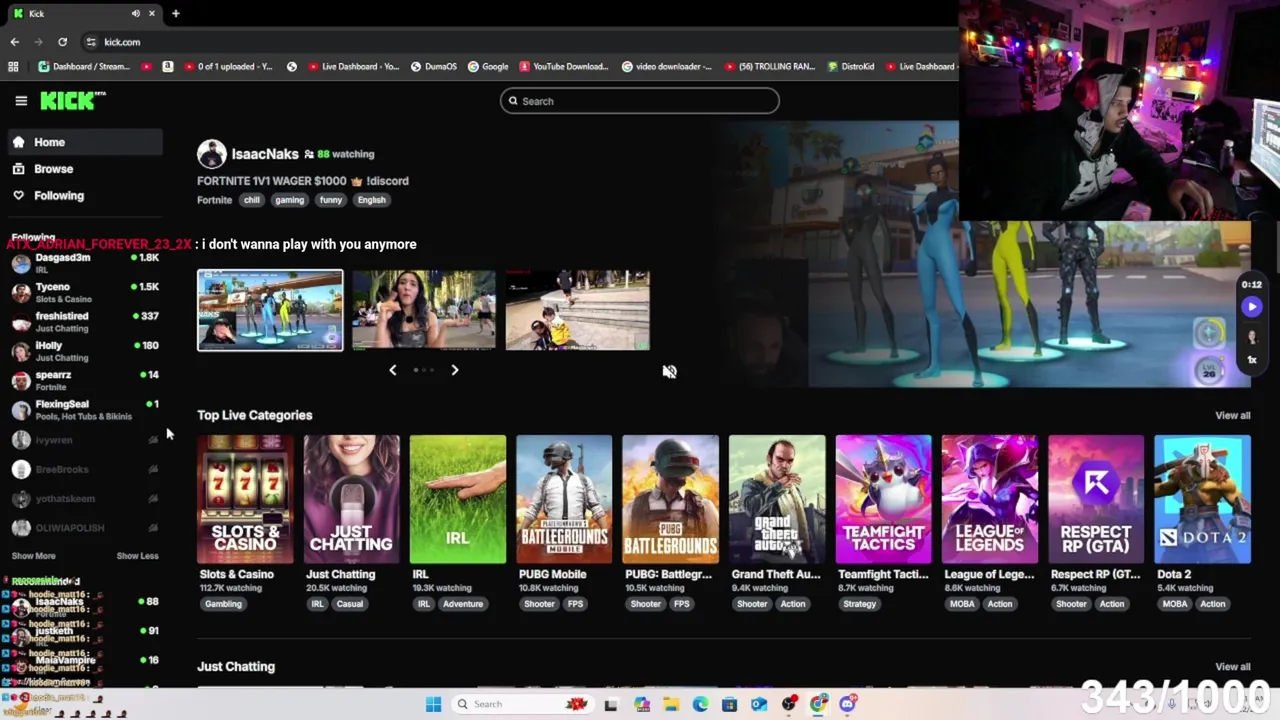This screenshot has height=720, width=1280.
Task: Open Dasgasd3m channel in Following list
Action: click(85, 263)
